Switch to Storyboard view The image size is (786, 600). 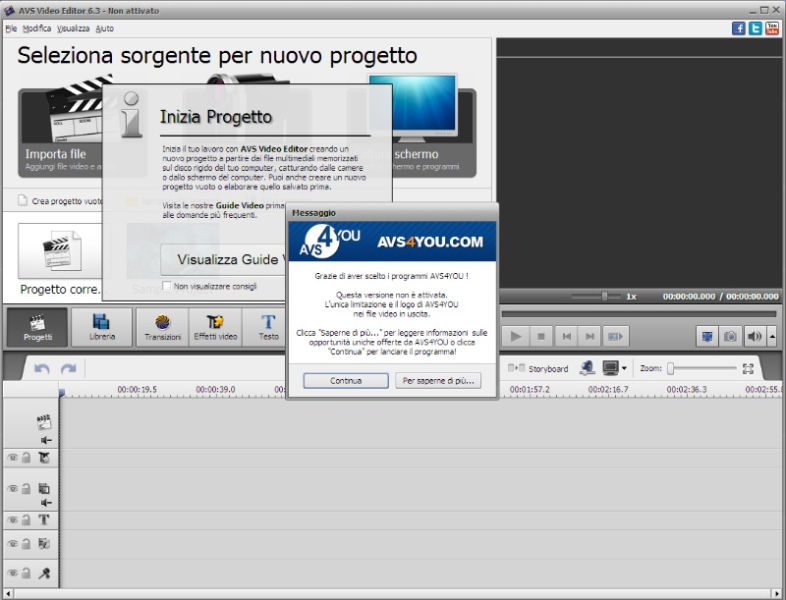tap(538, 369)
